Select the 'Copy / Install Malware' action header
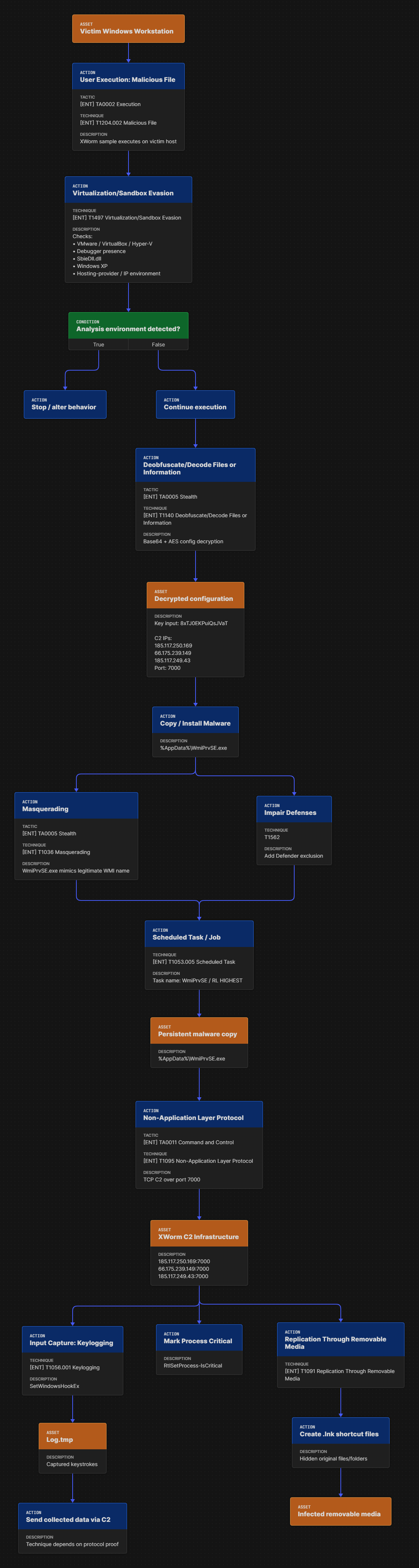Viewport: 419px width, 1568px height. pos(195,720)
